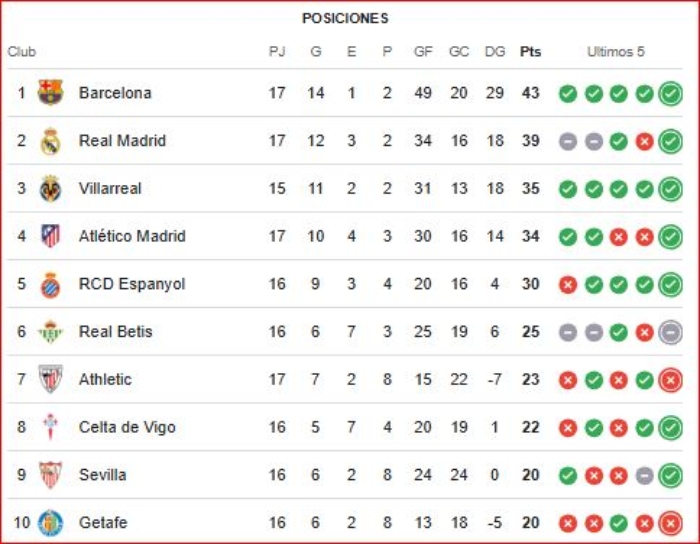Click Real Betis's circled latest draw indicator
Screen dimensions: 700x544
pyautogui.click(x=670, y=332)
